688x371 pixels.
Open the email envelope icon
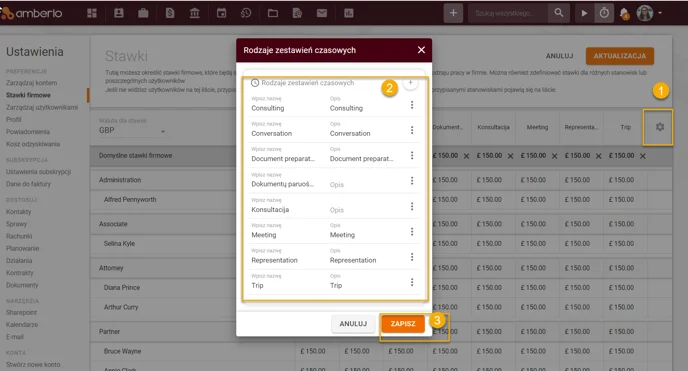tap(322, 13)
